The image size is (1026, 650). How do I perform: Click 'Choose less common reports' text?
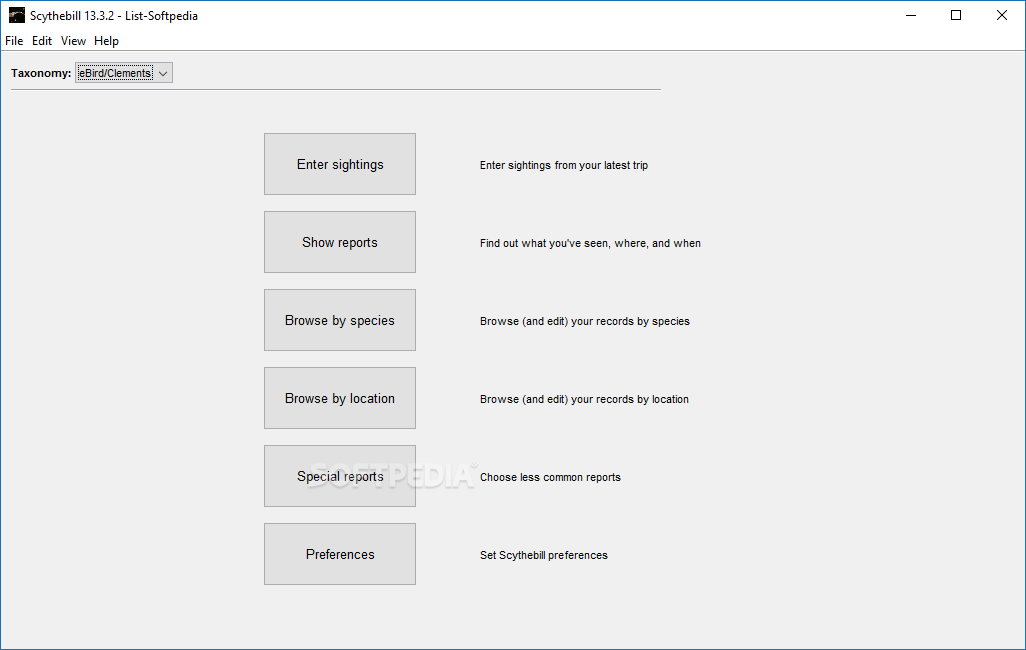pos(550,477)
